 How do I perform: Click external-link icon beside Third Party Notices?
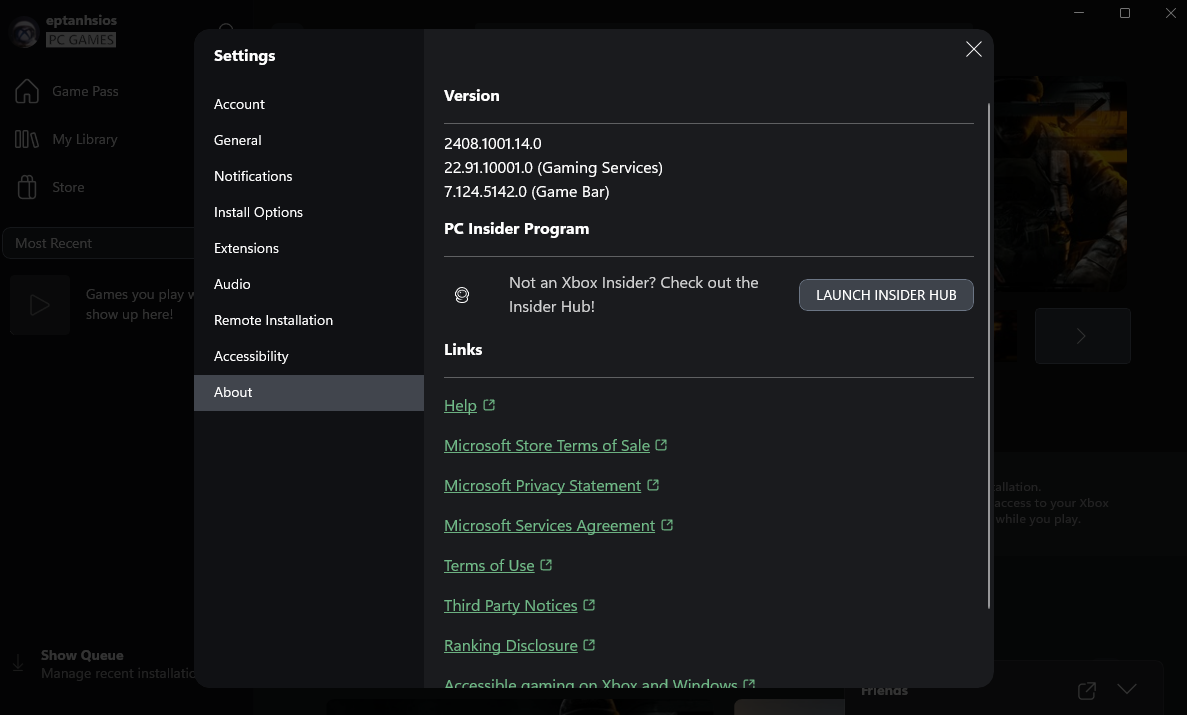click(589, 605)
